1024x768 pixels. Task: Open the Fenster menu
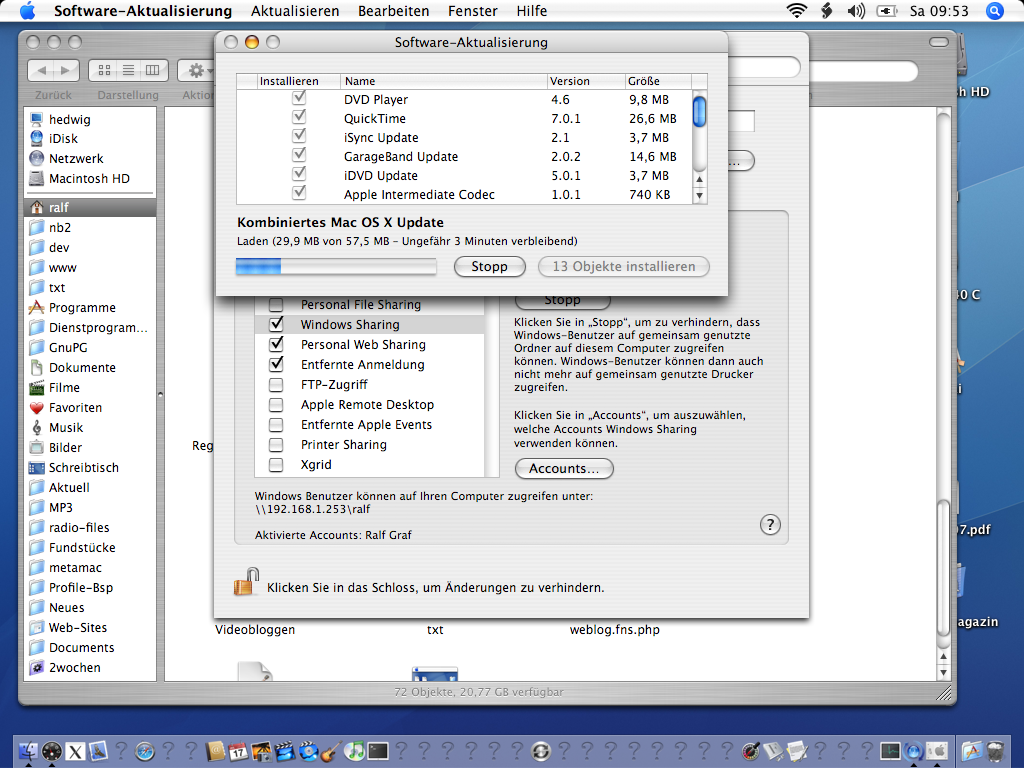[473, 11]
